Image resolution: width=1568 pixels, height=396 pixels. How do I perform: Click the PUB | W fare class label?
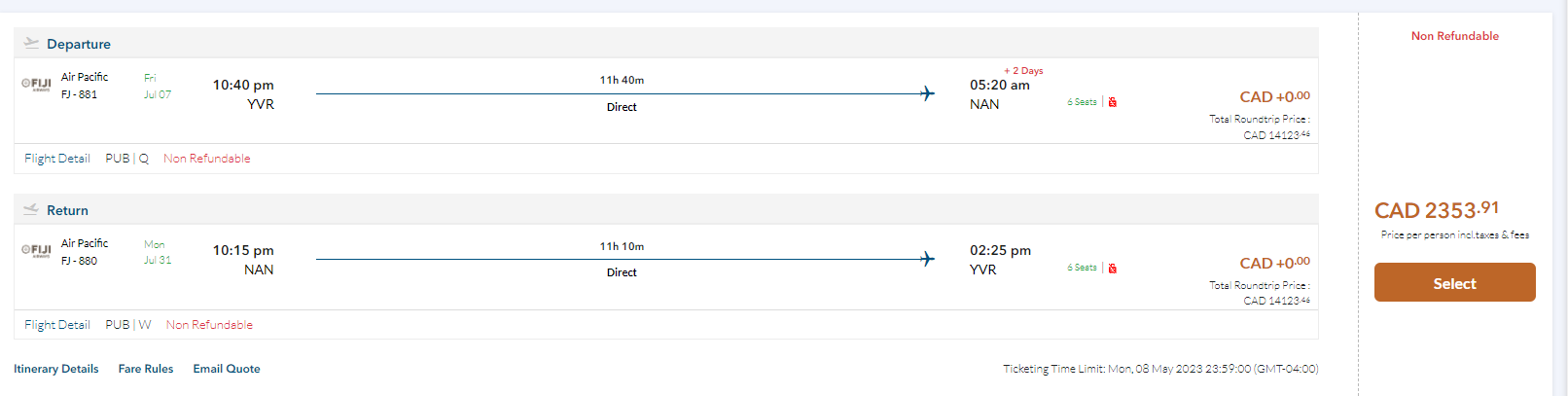tap(128, 325)
